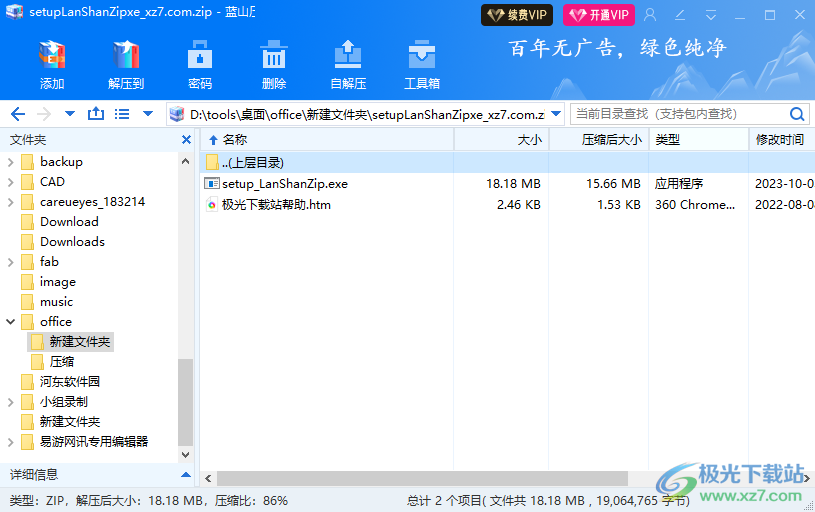Screen dimensions: 815x512
Task: Click the htm file Chrome icon
Action: pos(212,204)
